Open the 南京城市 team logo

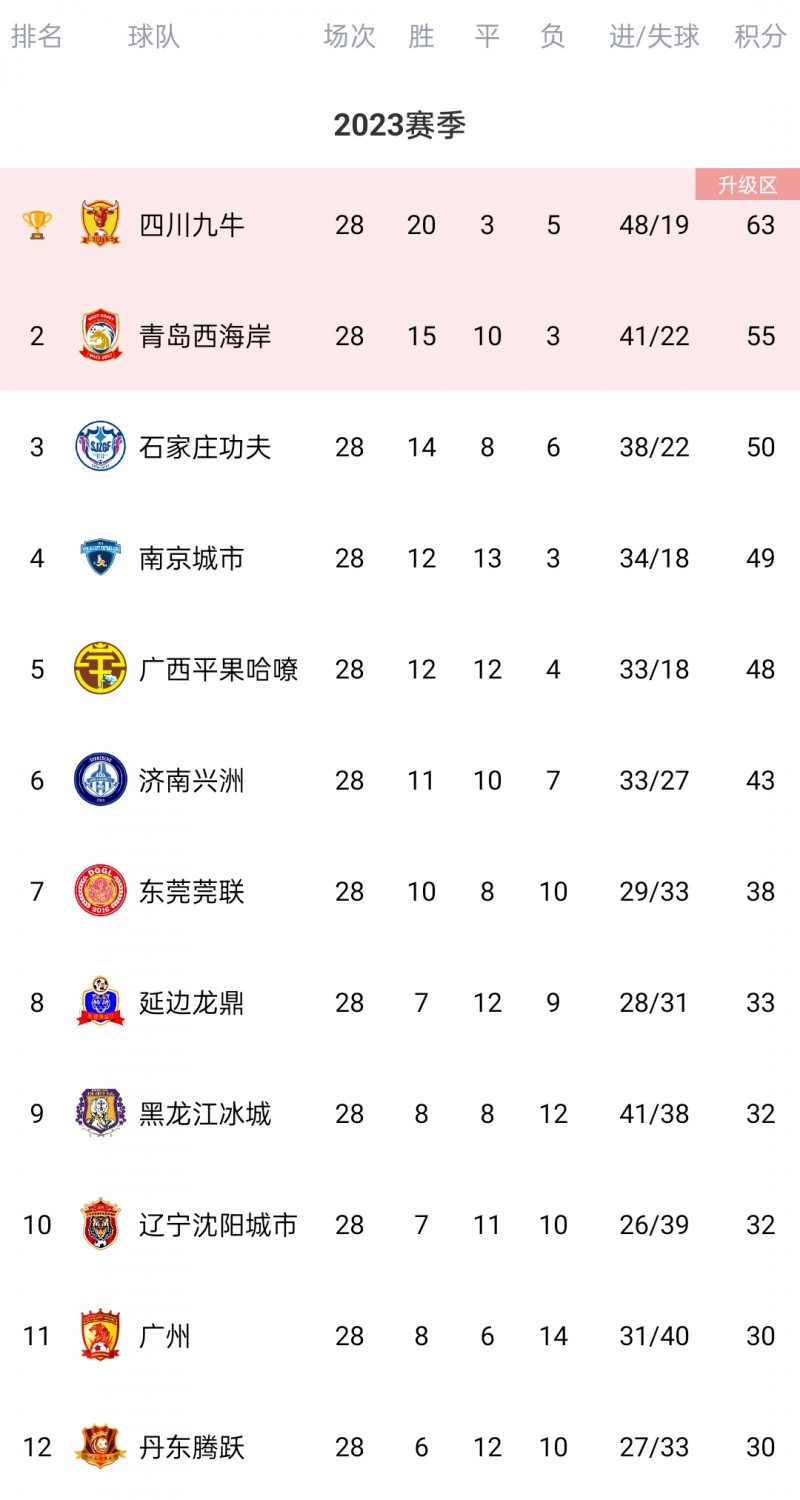(101, 558)
